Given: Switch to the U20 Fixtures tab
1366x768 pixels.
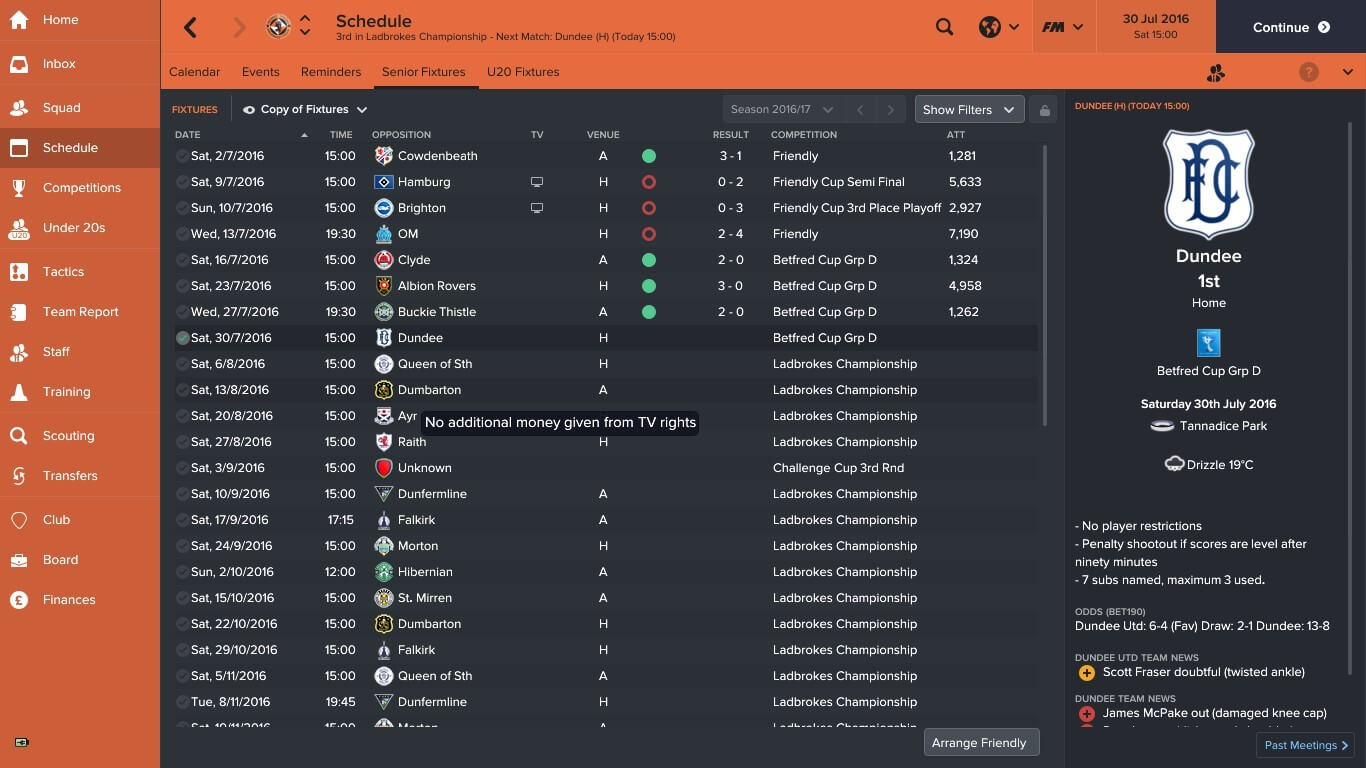Looking at the screenshot, I should (523, 72).
